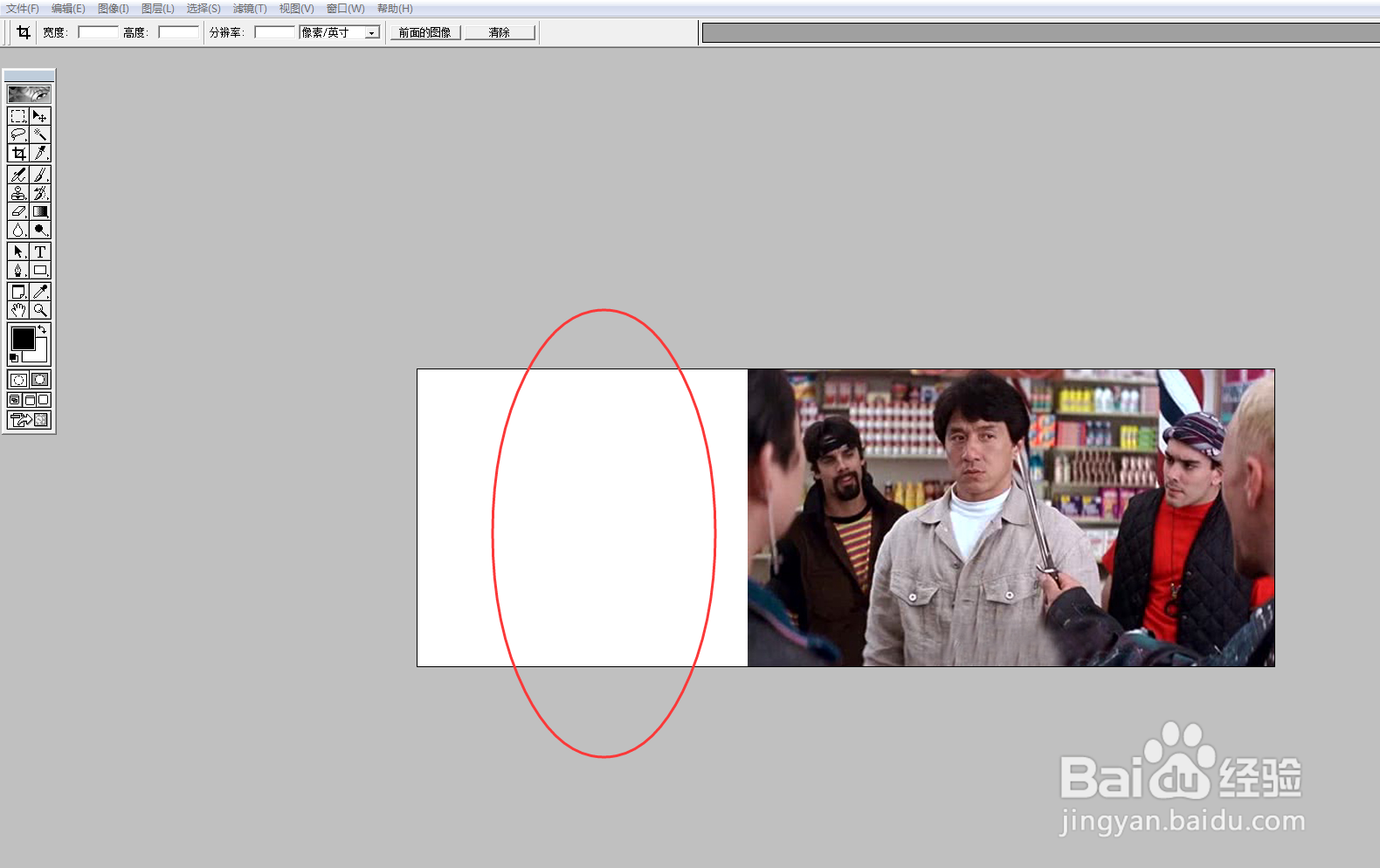
Task: Click the 宽度 width input field
Action: pyautogui.click(x=98, y=32)
